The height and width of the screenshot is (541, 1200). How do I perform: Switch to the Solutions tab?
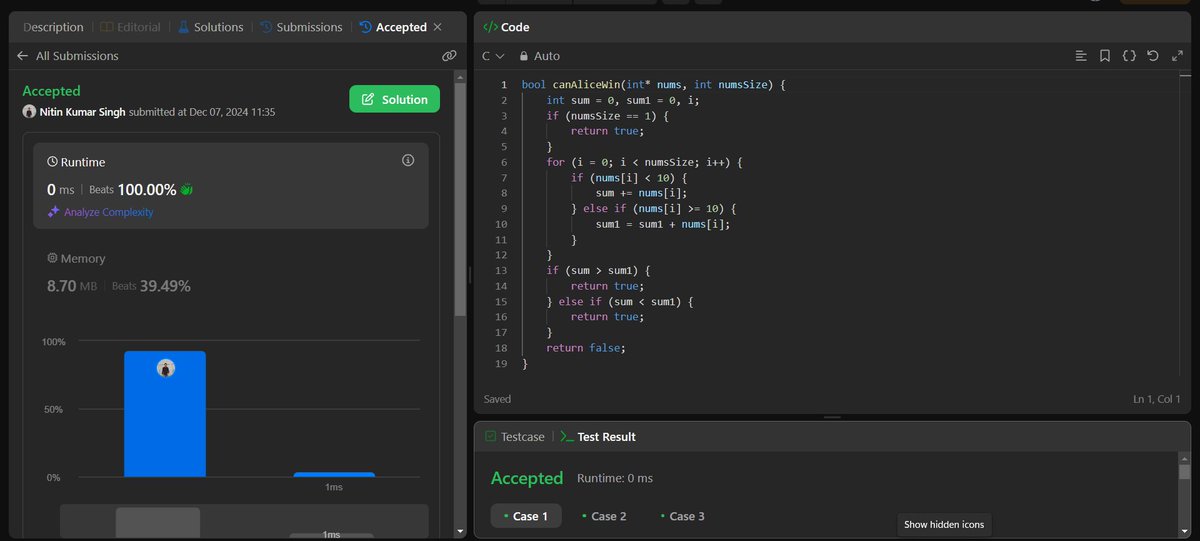(210, 27)
